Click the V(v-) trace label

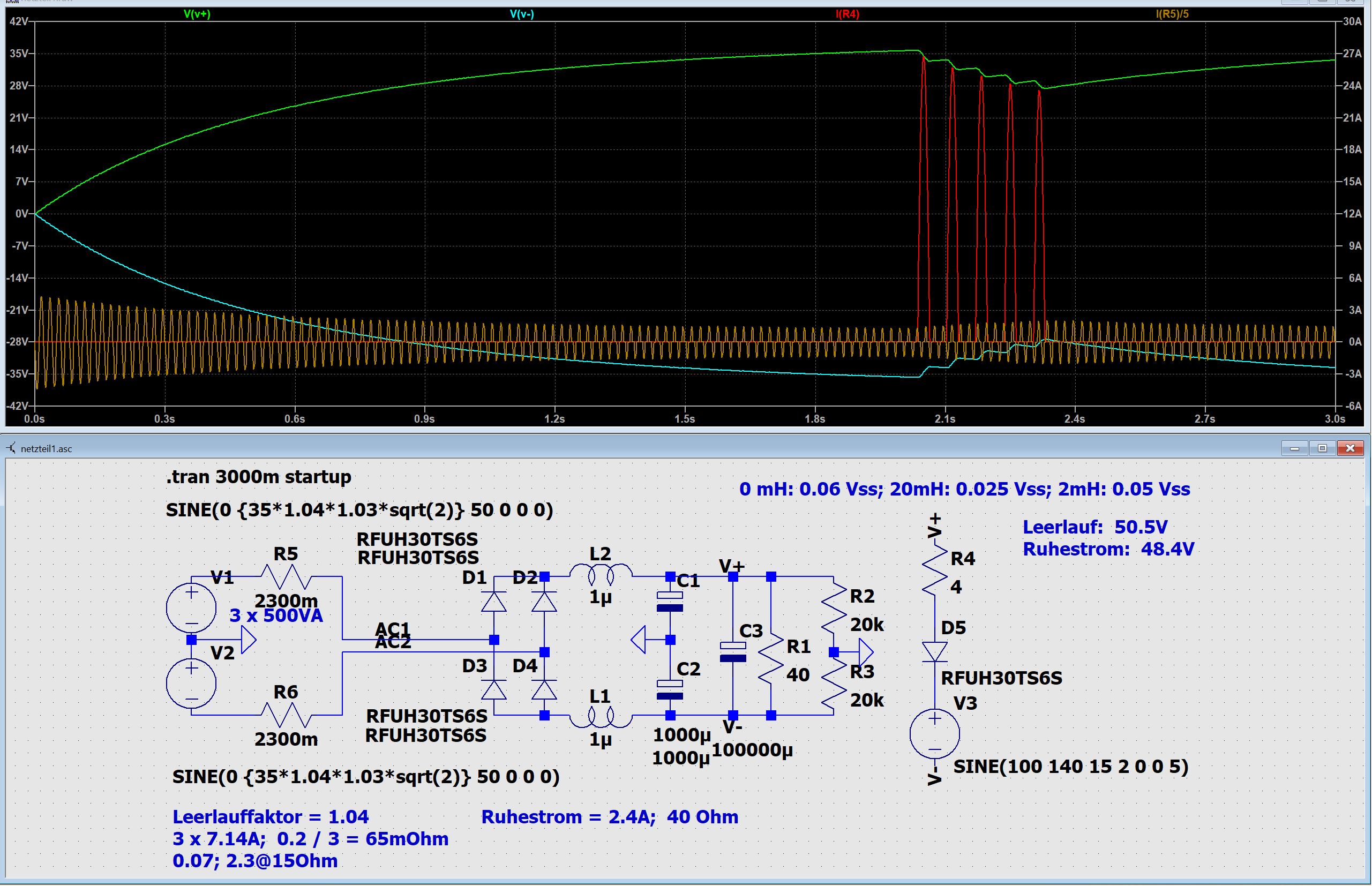tap(521, 14)
